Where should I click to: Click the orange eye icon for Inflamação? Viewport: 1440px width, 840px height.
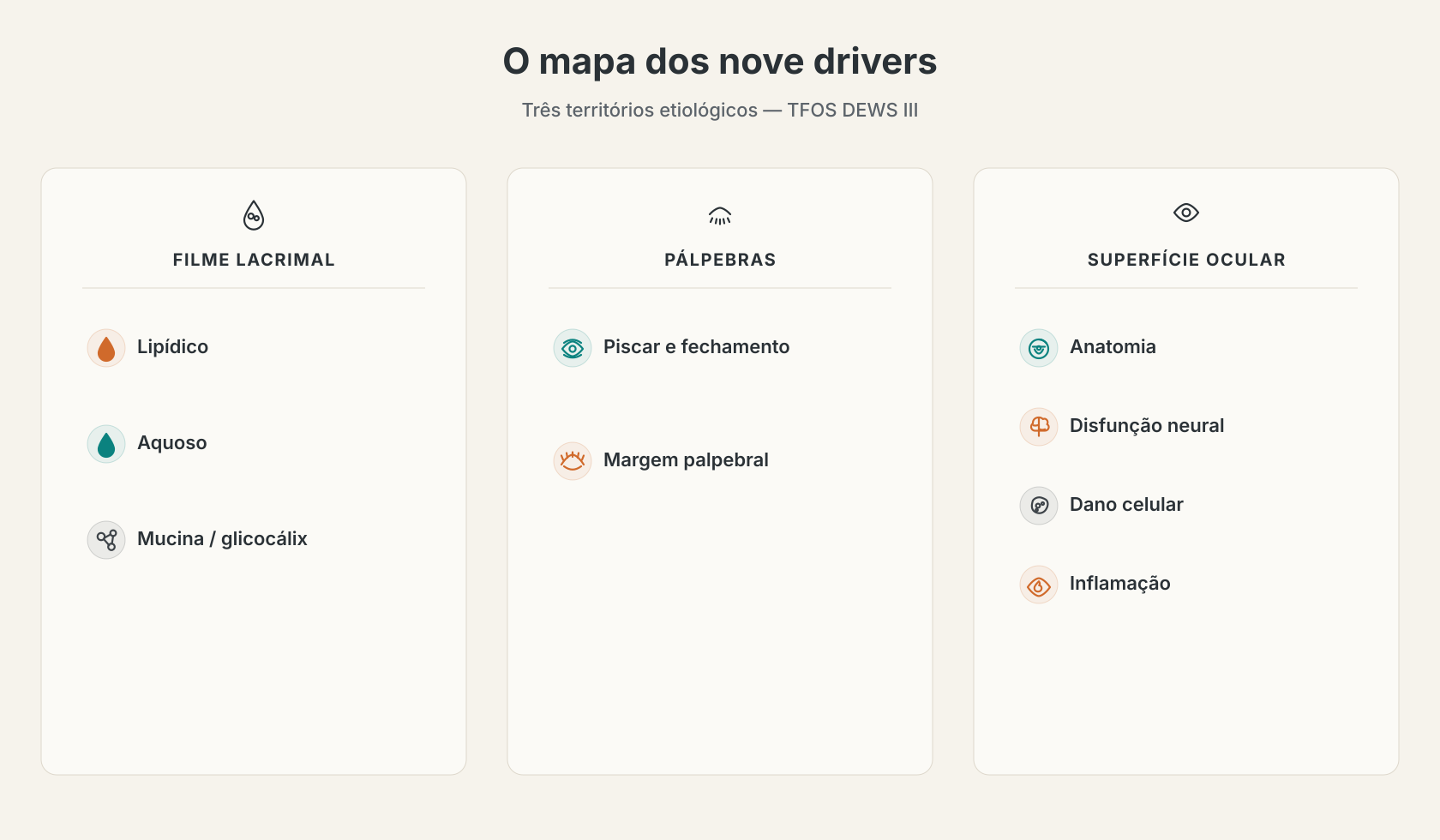point(1039,585)
